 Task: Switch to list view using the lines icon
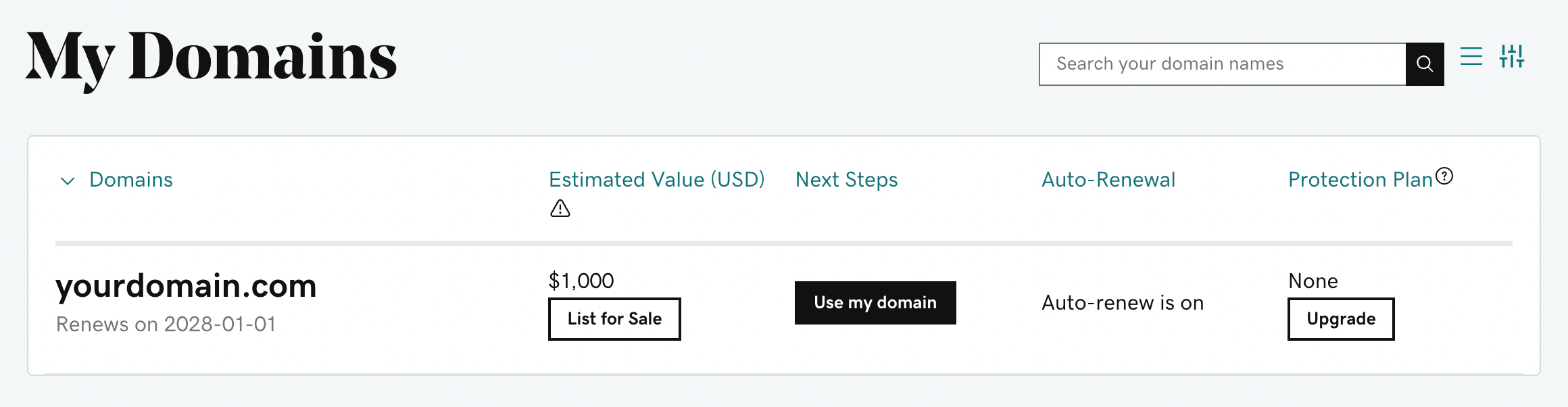pyautogui.click(x=1471, y=56)
